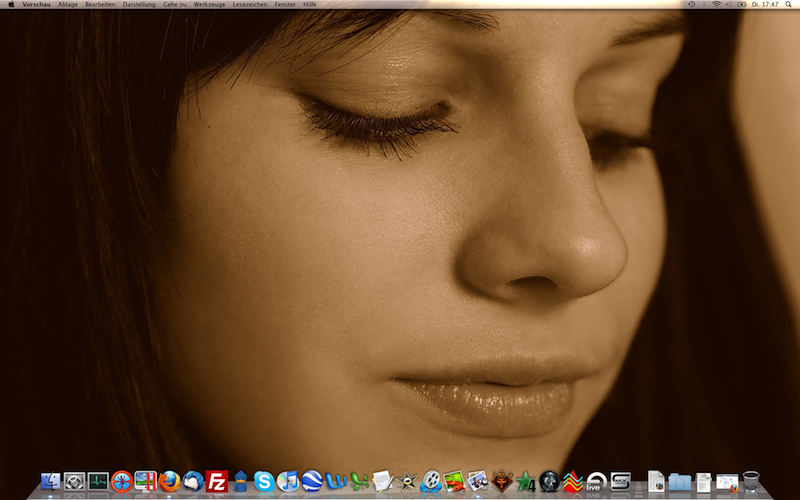Open Skype from the dock
The height and width of the screenshot is (500, 800).
point(264,481)
